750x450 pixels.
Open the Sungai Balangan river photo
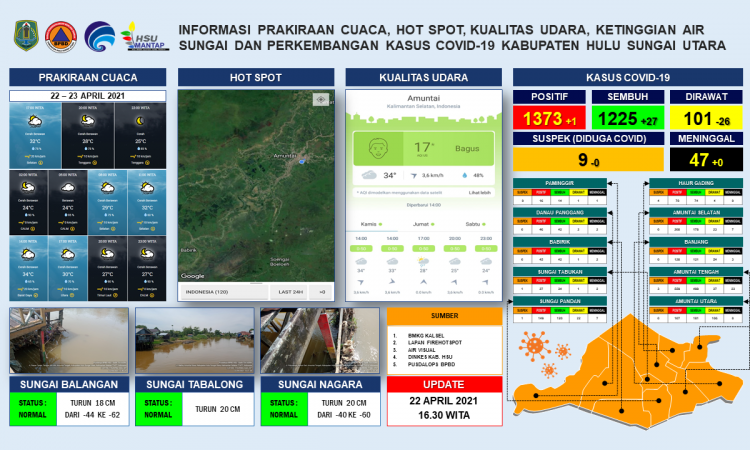tap(69, 341)
